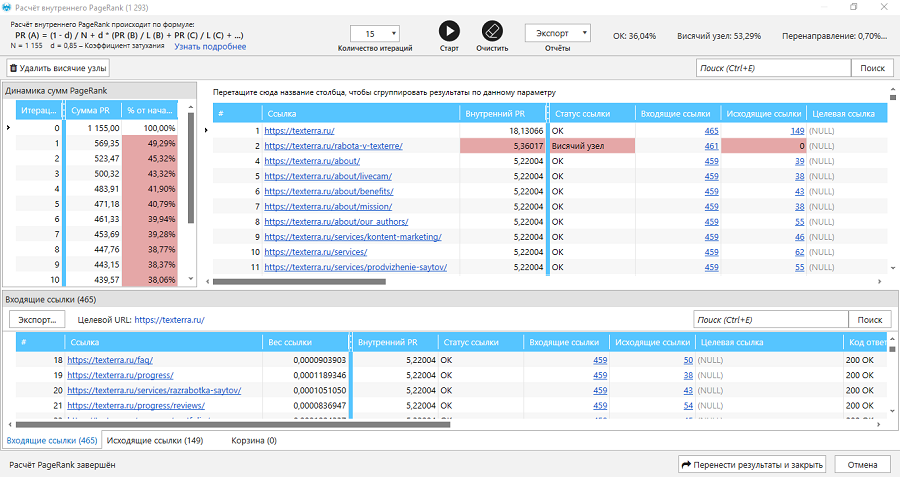Open link https://texterra.ru/about/our_authors/
900x477 pixels.
pos(336,222)
